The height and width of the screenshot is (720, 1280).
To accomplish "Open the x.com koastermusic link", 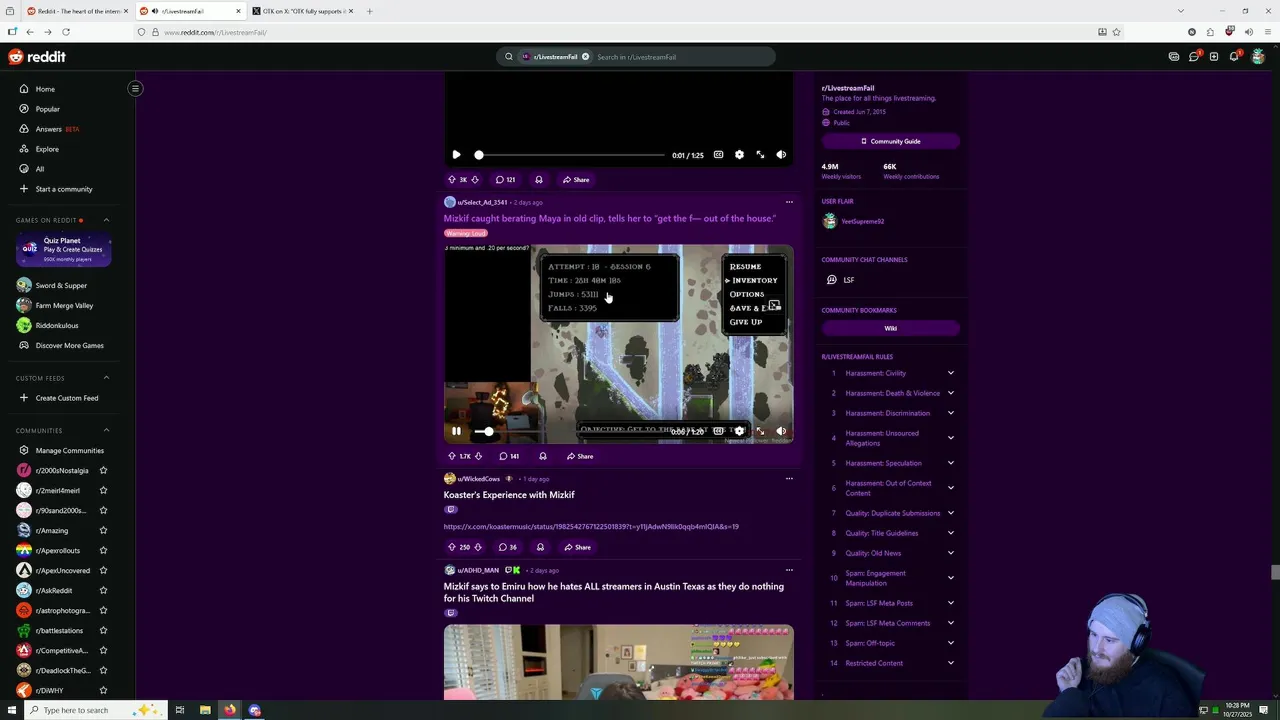I will pyautogui.click(x=591, y=527).
